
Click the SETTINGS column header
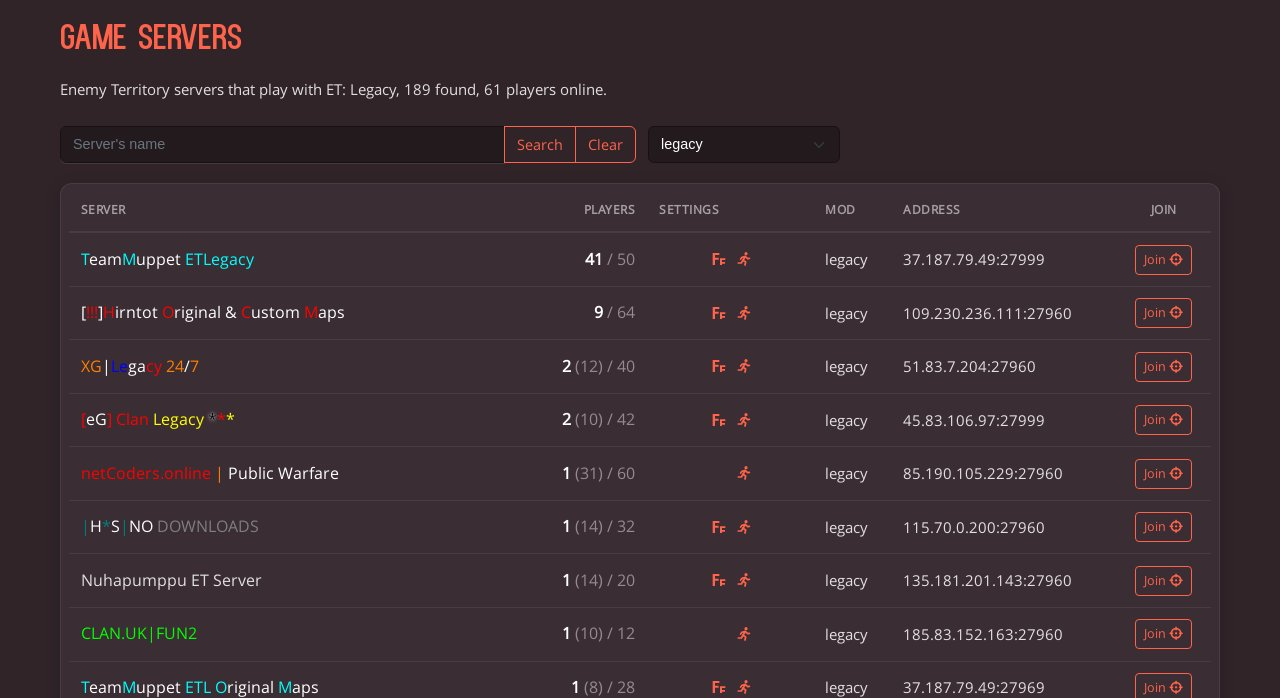[689, 210]
